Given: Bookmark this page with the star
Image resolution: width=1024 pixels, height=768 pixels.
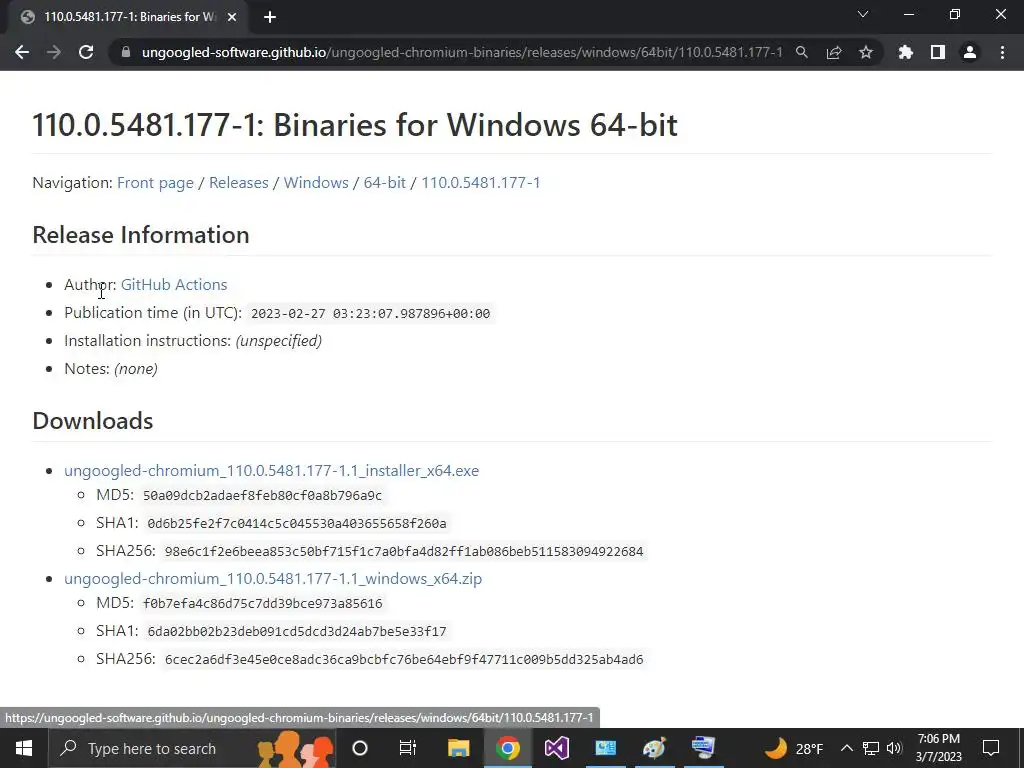Looking at the screenshot, I should coord(865,52).
